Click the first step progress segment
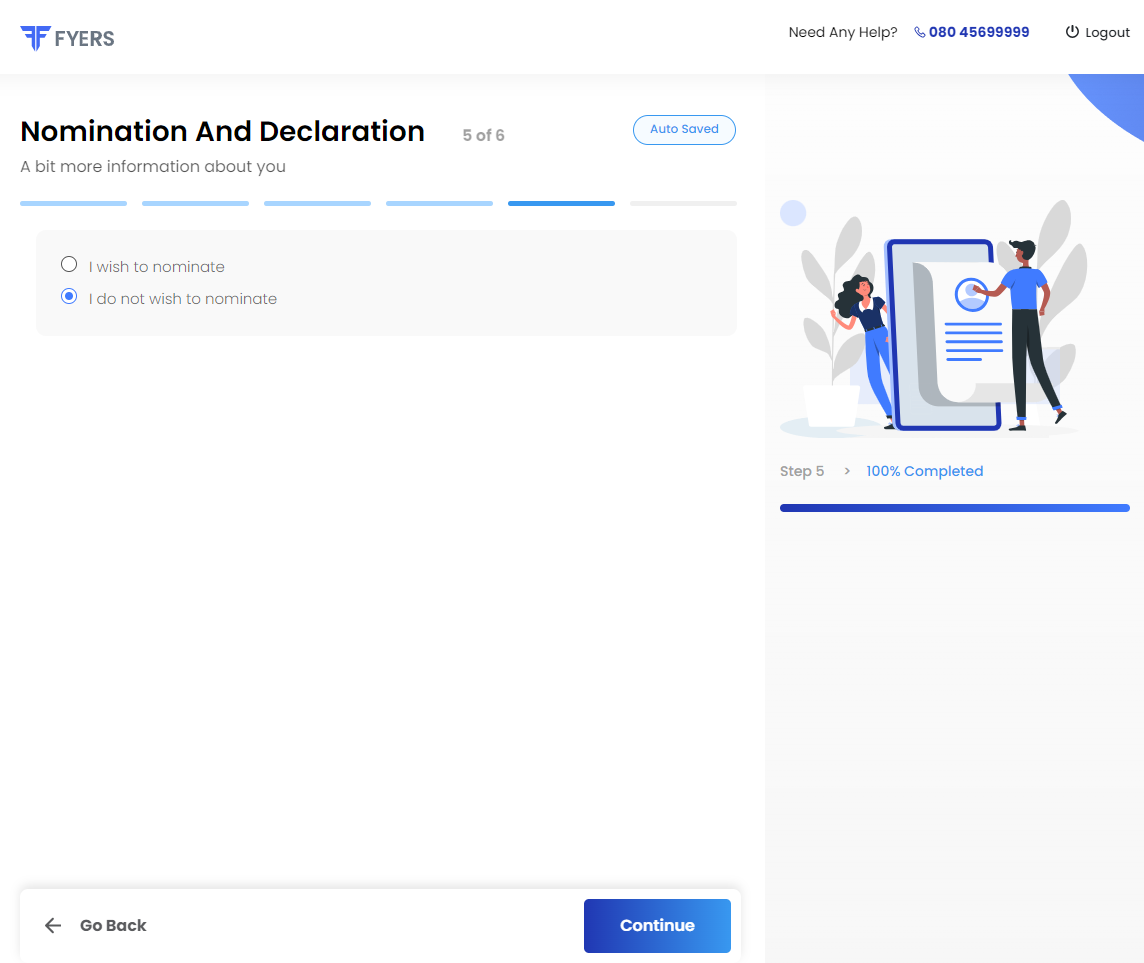 click(x=73, y=204)
